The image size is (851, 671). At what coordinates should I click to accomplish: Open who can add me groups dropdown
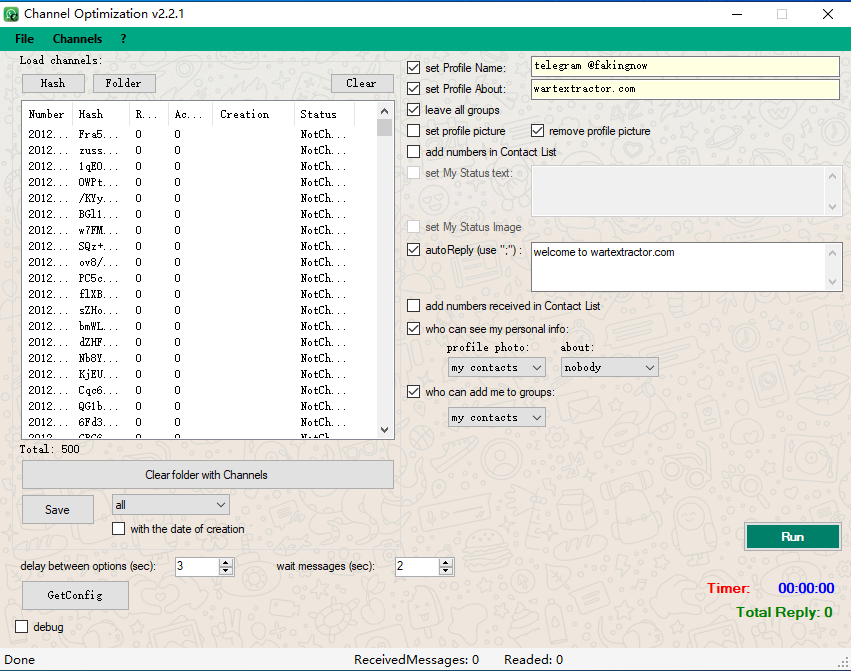pos(496,417)
